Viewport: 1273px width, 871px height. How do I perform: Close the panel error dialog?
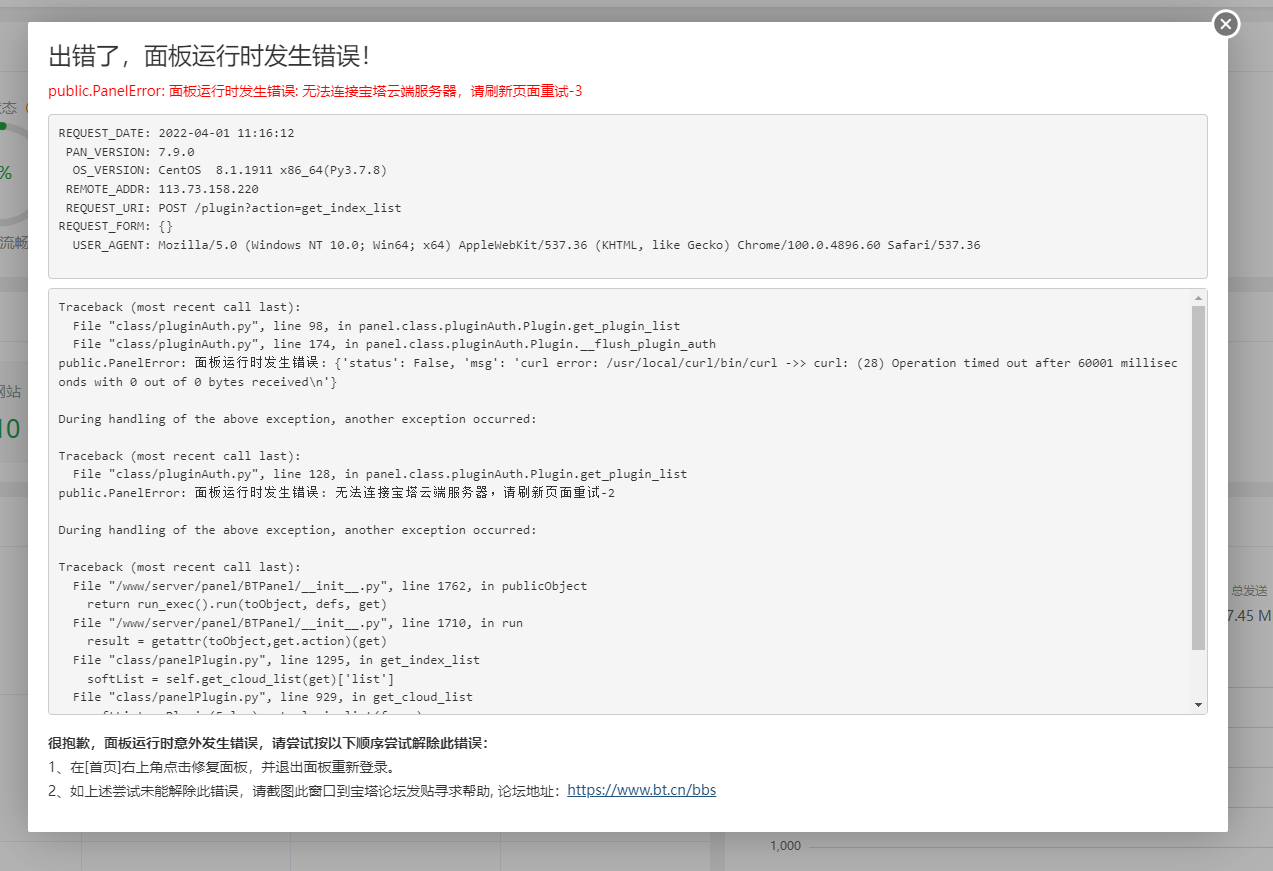coord(1225,23)
